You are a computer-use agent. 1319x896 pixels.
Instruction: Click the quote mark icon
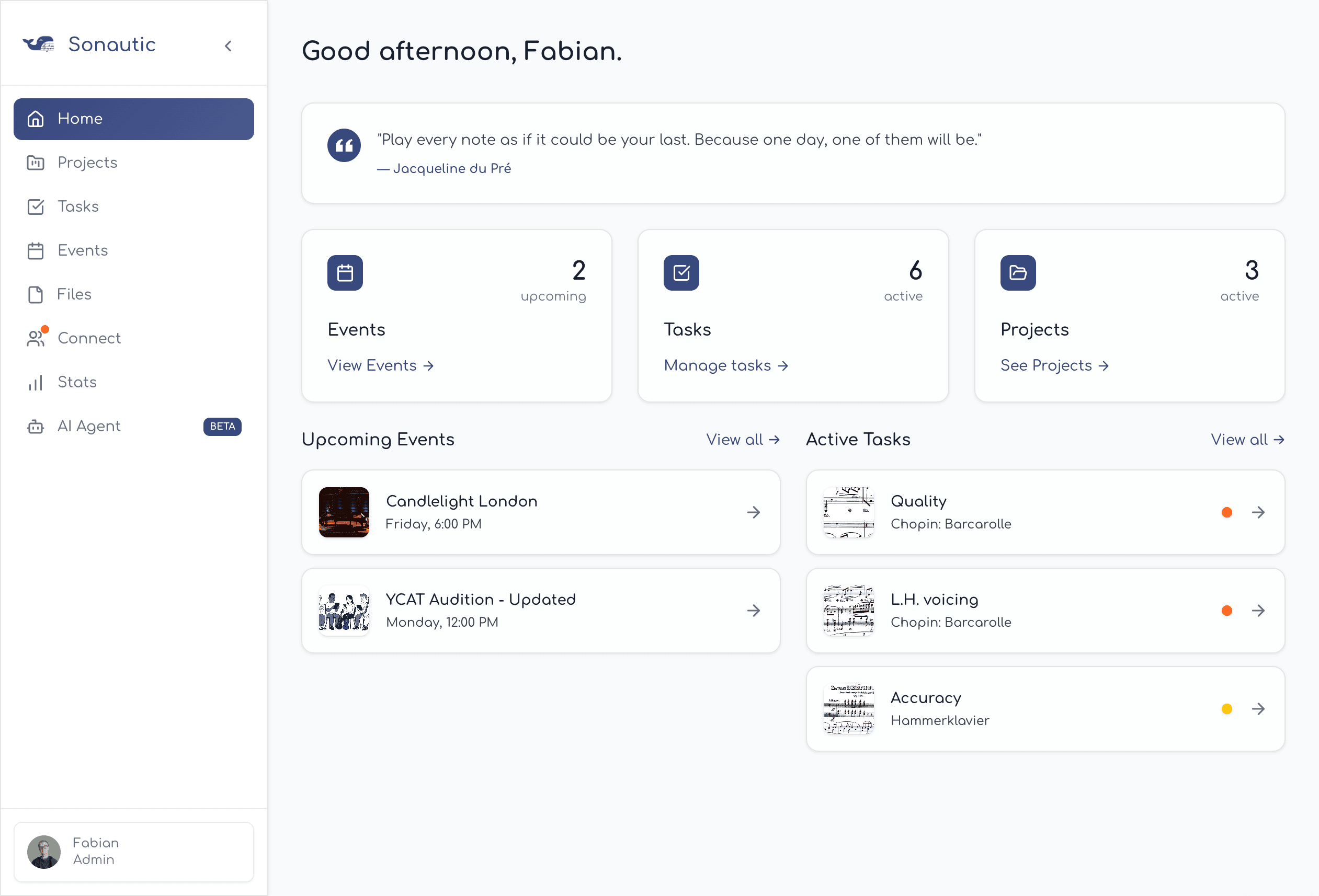344,146
